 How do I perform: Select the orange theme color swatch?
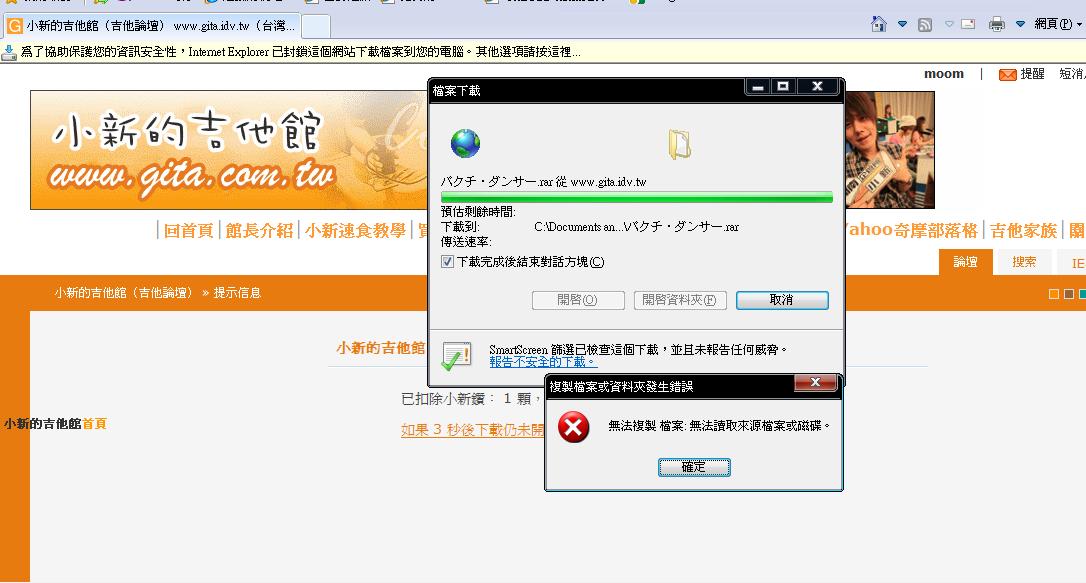pyautogui.click(x=1054, y=294)
